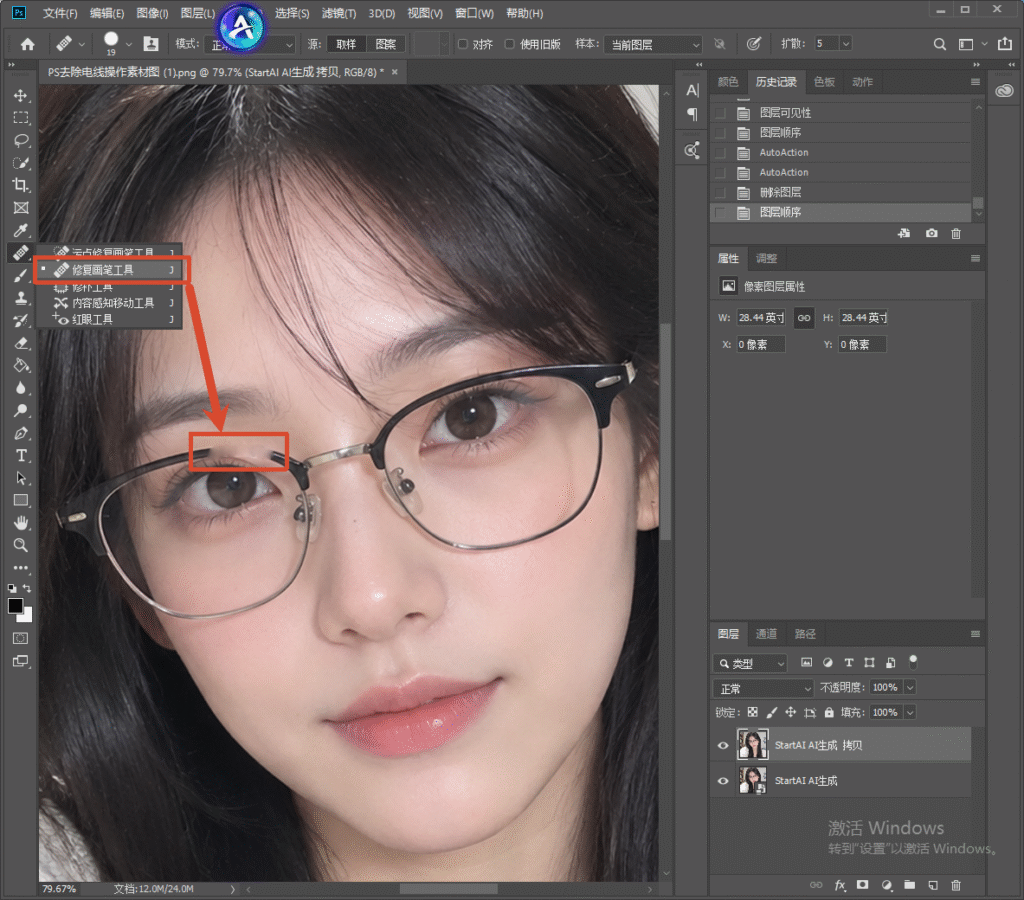Image resolution: width=1024 pixels, height=900 pixels.
Task: Select the Brush tool in toolbar
Action: 21,276
